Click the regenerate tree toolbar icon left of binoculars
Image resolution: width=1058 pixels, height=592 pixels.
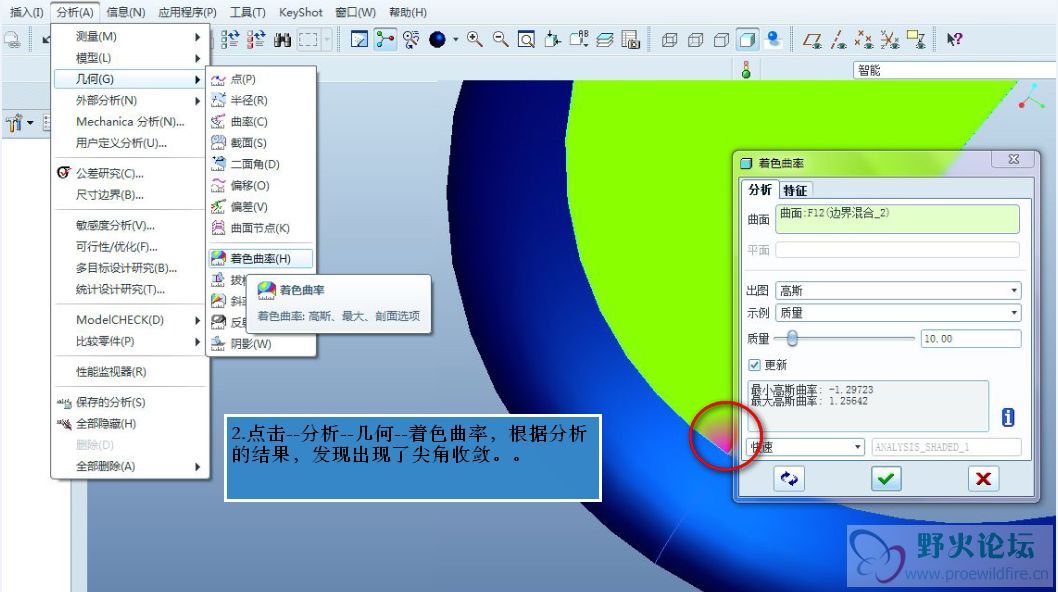pos(256,40)
